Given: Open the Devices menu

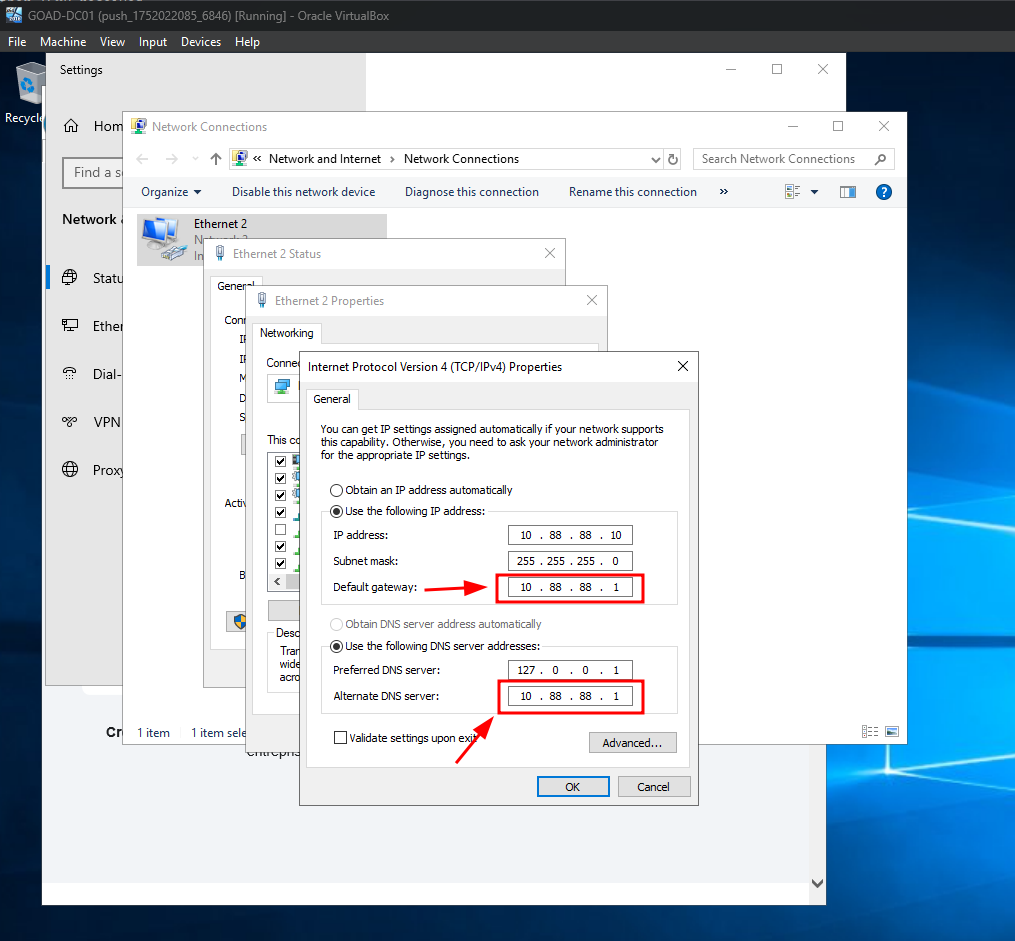Looking at the screenshot, I should pos(201,42).
